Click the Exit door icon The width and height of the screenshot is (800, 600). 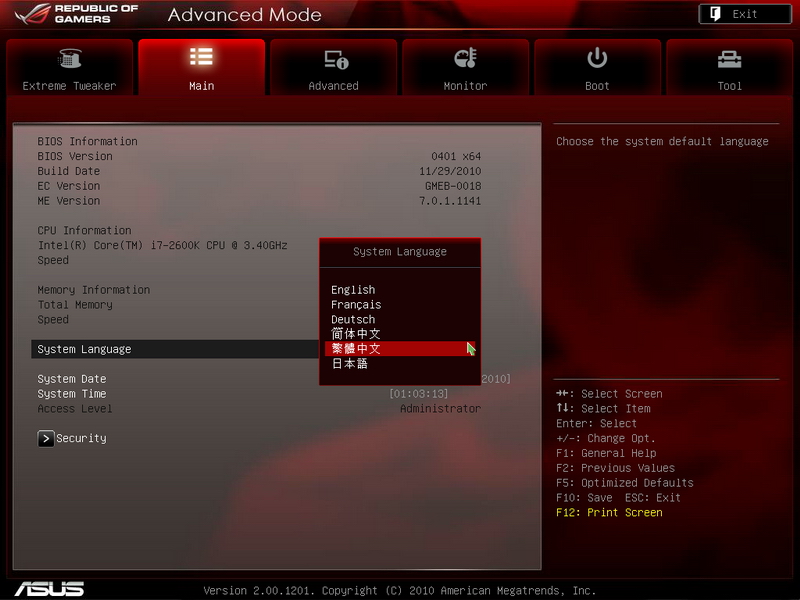pyautogui.click(x=715, y=14)
